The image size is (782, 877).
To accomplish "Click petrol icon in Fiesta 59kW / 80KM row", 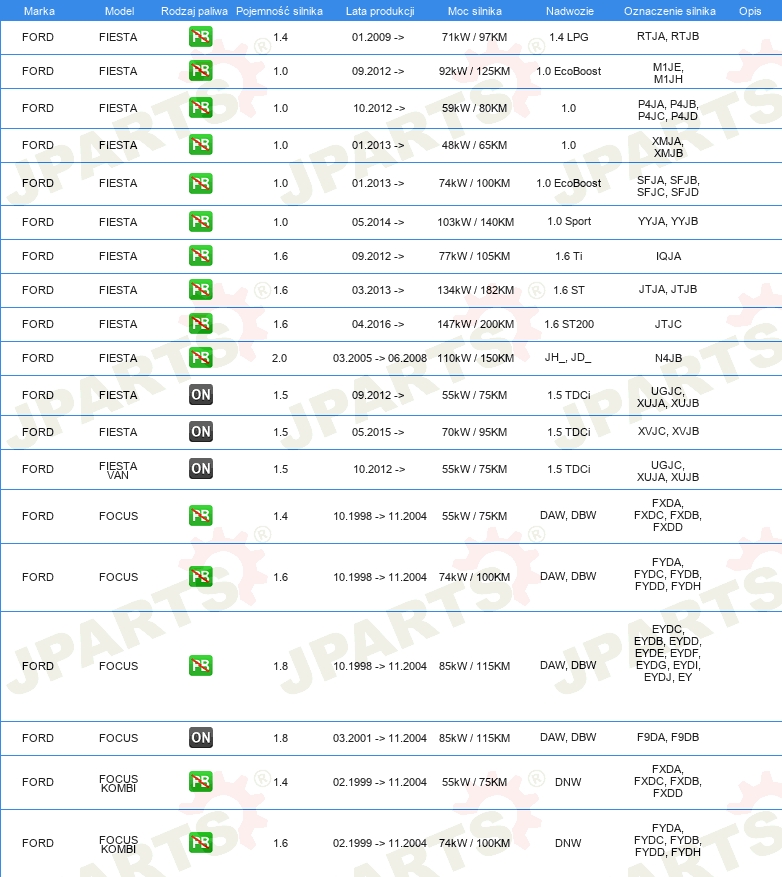I will (201, 107).
